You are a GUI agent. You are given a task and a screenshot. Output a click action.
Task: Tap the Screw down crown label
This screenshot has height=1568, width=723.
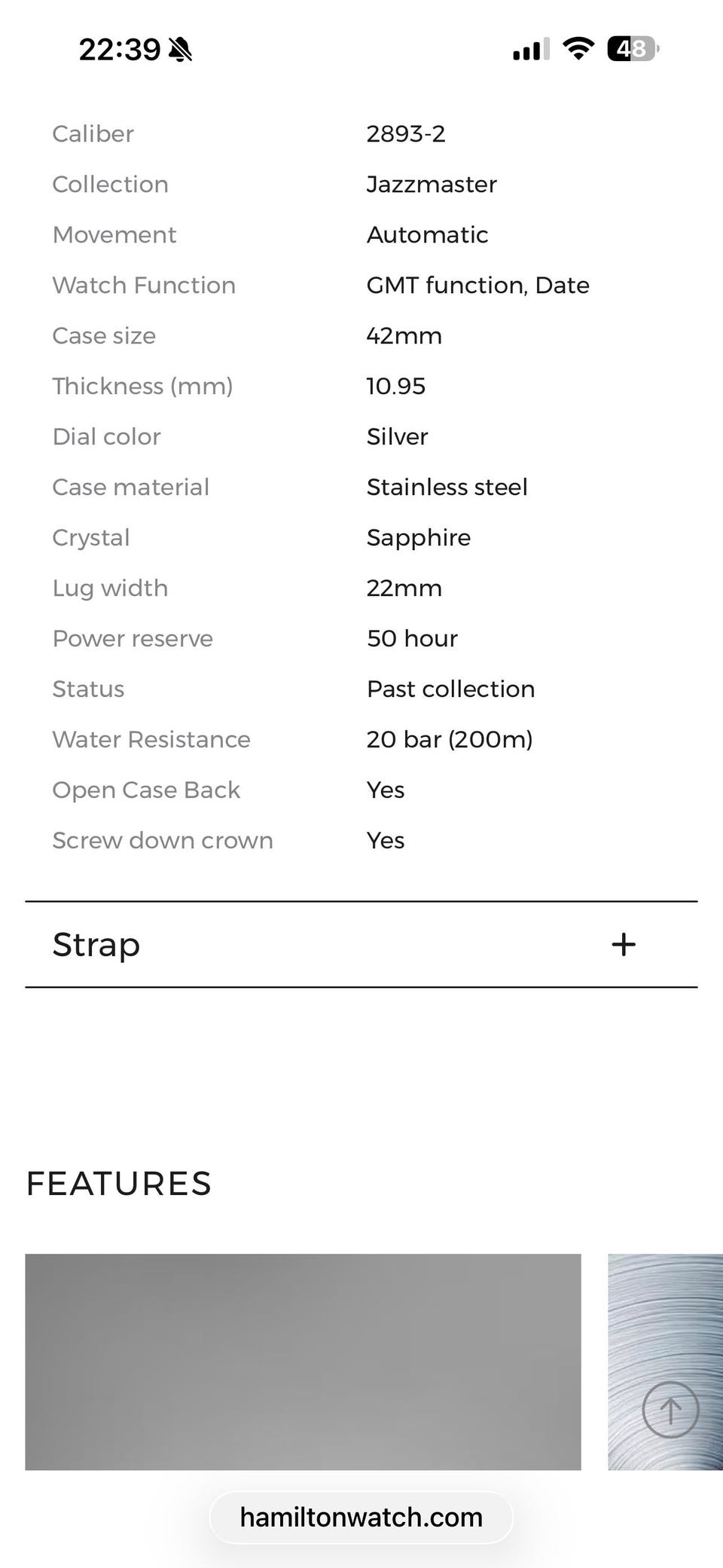pyautogui.click(x=163, y=840)
